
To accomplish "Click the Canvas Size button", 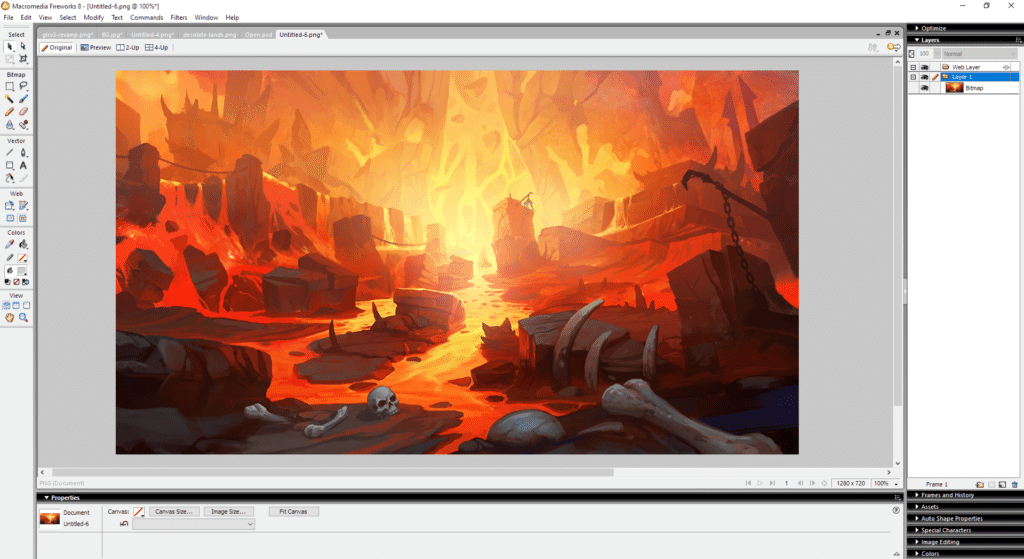I will tap(174, 511).
